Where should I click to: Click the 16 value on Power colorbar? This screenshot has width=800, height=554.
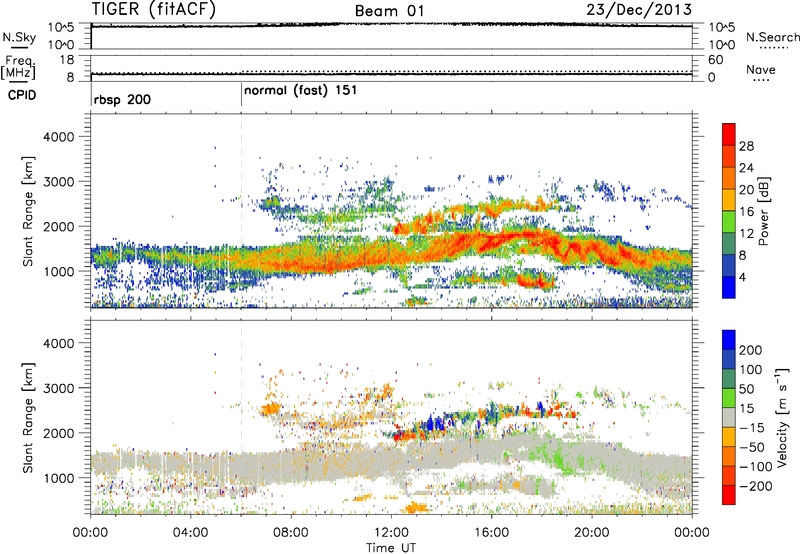746,212
